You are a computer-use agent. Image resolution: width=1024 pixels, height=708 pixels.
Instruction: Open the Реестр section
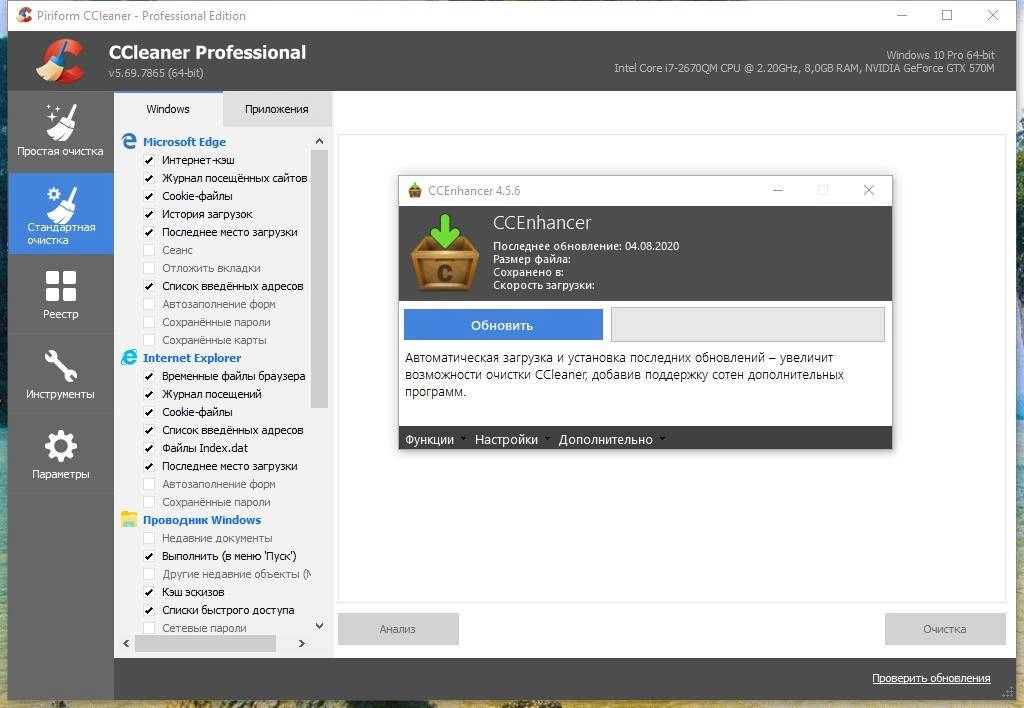point(60,294)
